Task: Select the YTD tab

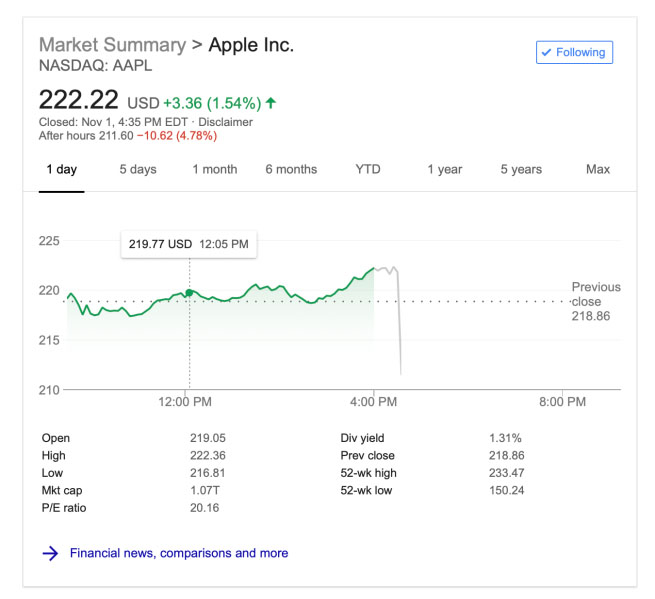Action: [x=368, y=169]
